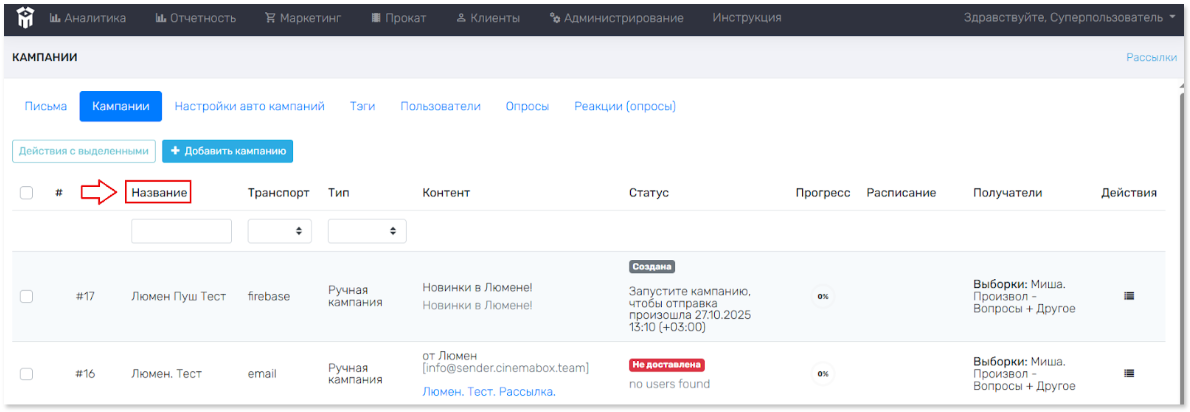
Task: Click the Рассылки breadcrumb link
Action: coord(1151,58)
